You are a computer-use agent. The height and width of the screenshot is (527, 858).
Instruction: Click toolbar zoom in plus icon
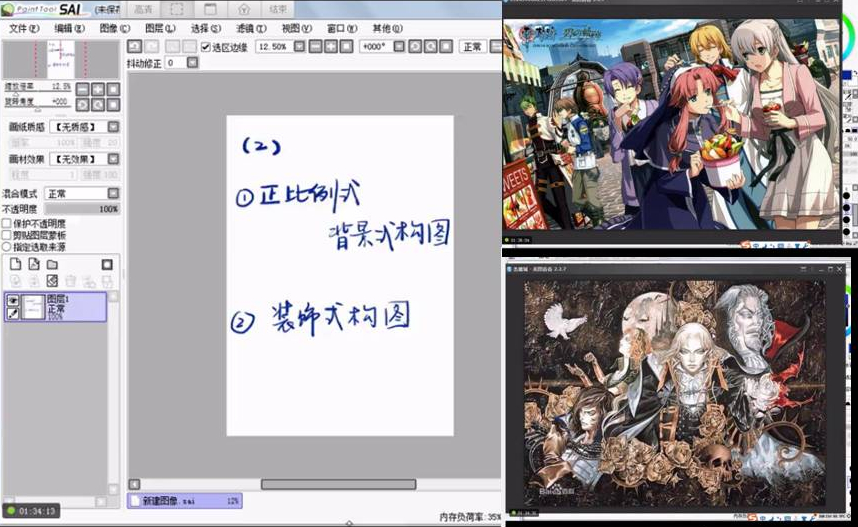[x=331, y=47]
